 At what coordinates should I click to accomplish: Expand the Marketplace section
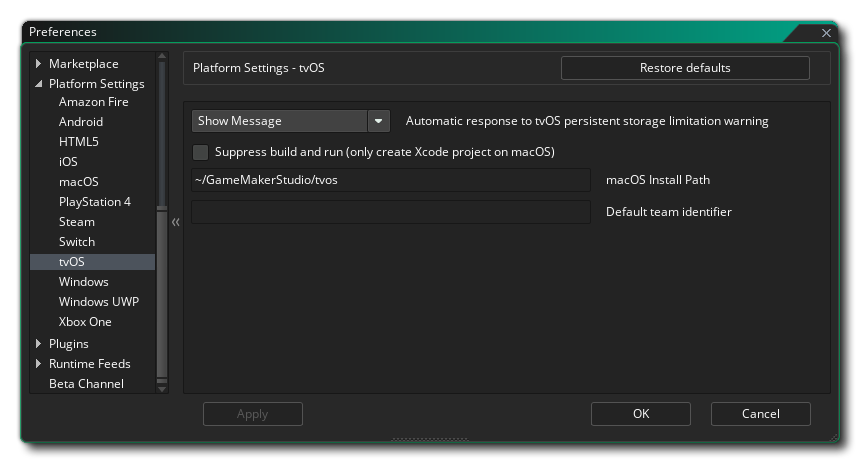point(39,64)
